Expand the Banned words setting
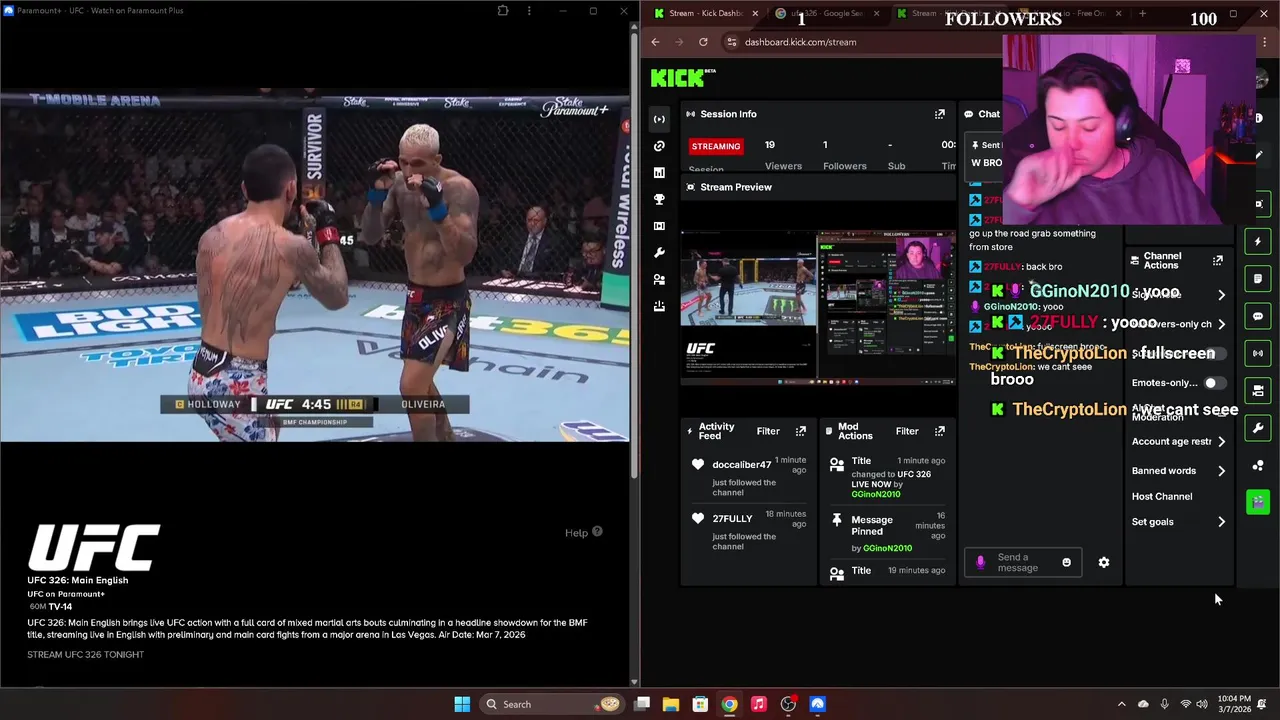The width and height of the screenshot is (1280, 720). 1178,470
